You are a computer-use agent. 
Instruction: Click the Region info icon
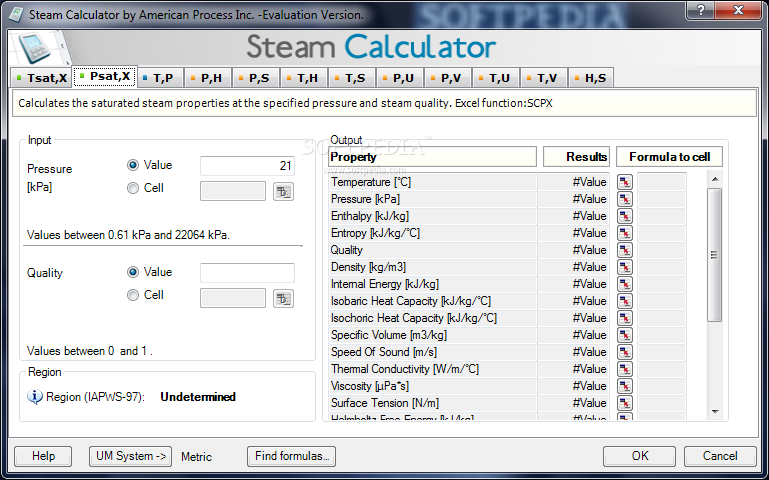34,397
